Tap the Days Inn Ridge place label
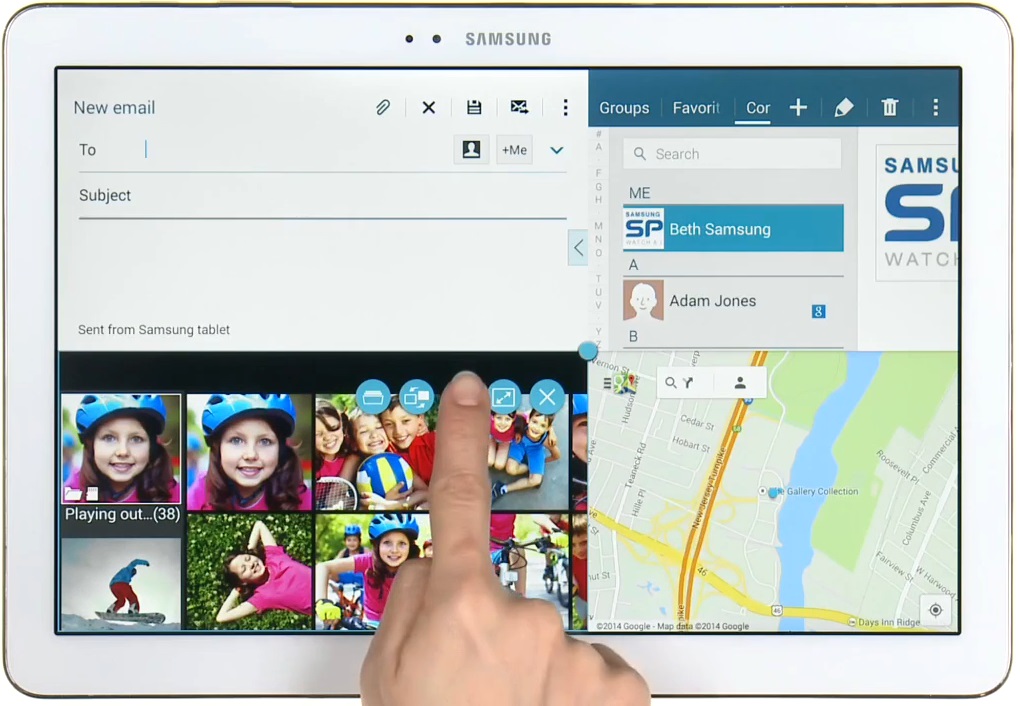The image size is (1020, 706). (889, 622)
